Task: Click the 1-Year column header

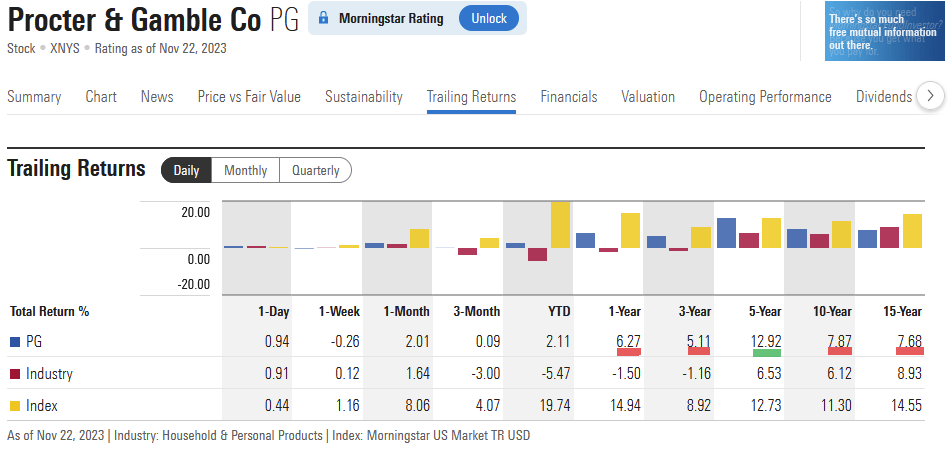Action: tap(625, 312)
